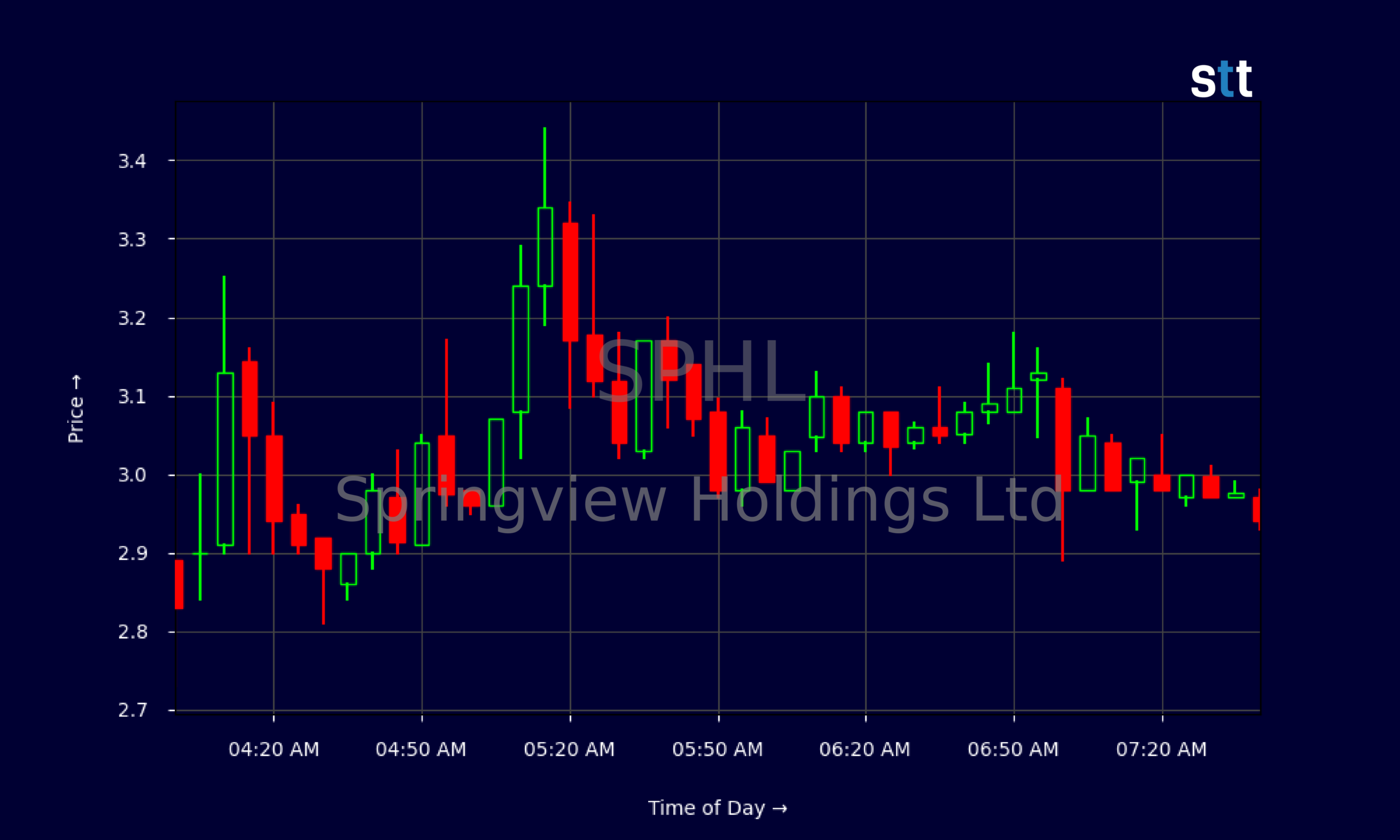Click the 3.2 price axis label

tap(132, 318)
